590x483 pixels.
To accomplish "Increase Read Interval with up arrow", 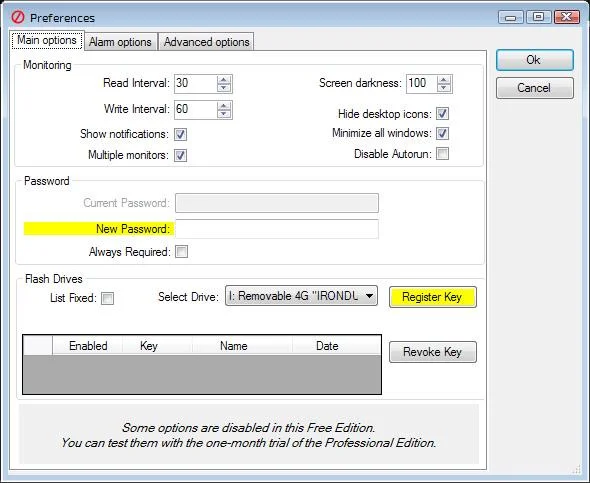I will (224, 79).
